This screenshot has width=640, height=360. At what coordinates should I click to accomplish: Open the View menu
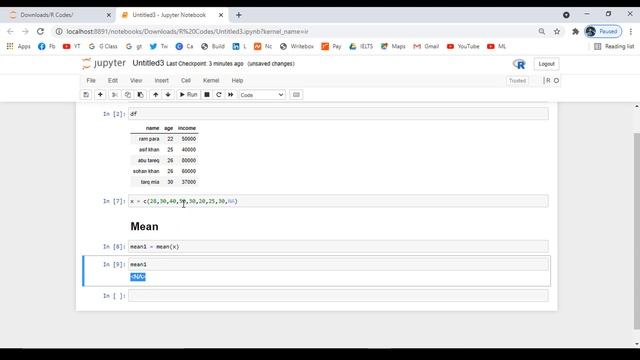point(136,80)
